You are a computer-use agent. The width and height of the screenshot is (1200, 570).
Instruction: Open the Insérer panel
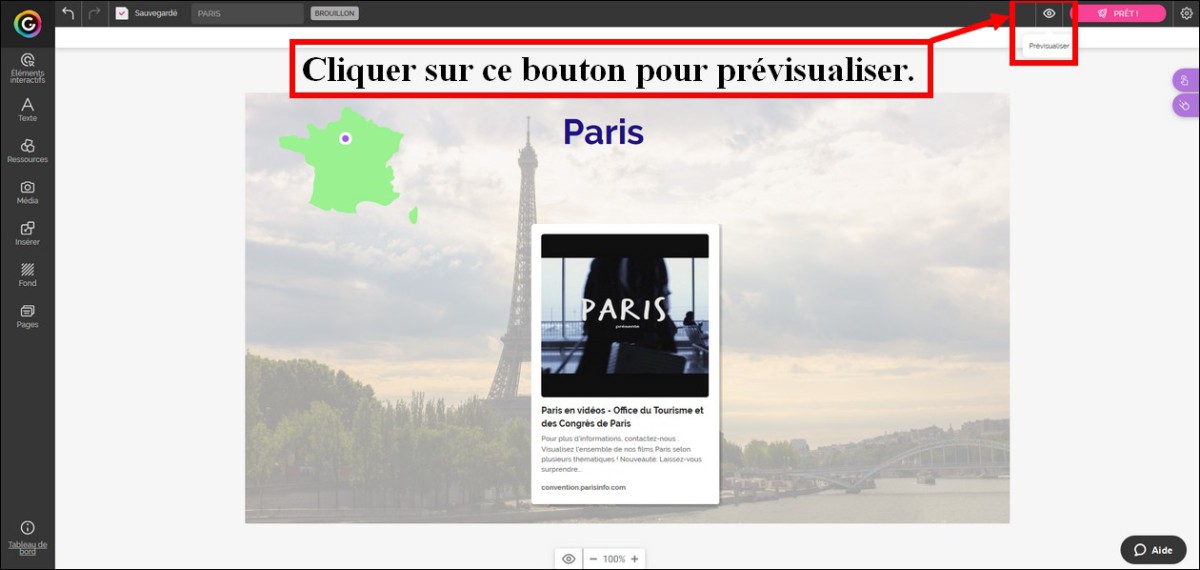coord(27,233)
